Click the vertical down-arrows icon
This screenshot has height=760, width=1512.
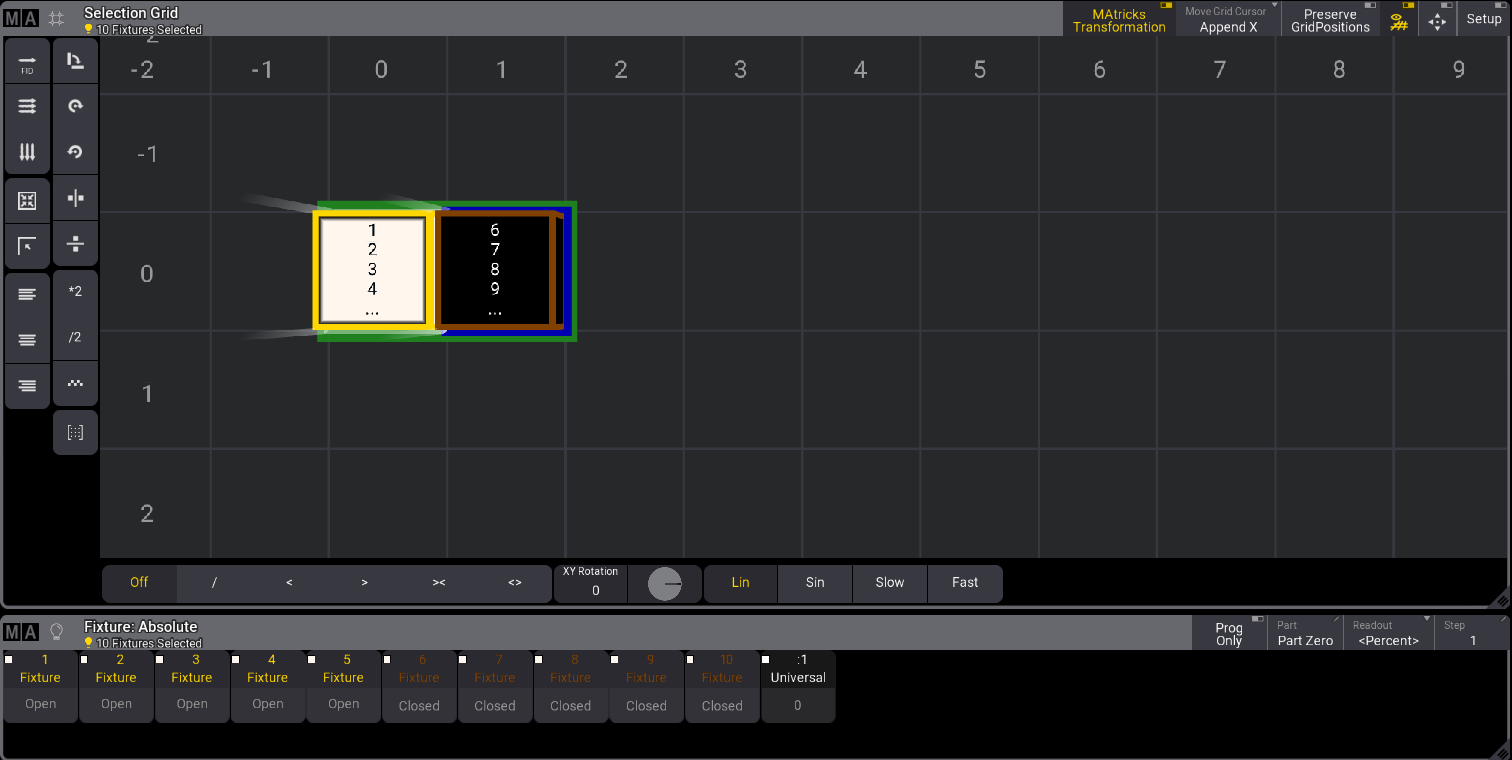pos(27,152)
